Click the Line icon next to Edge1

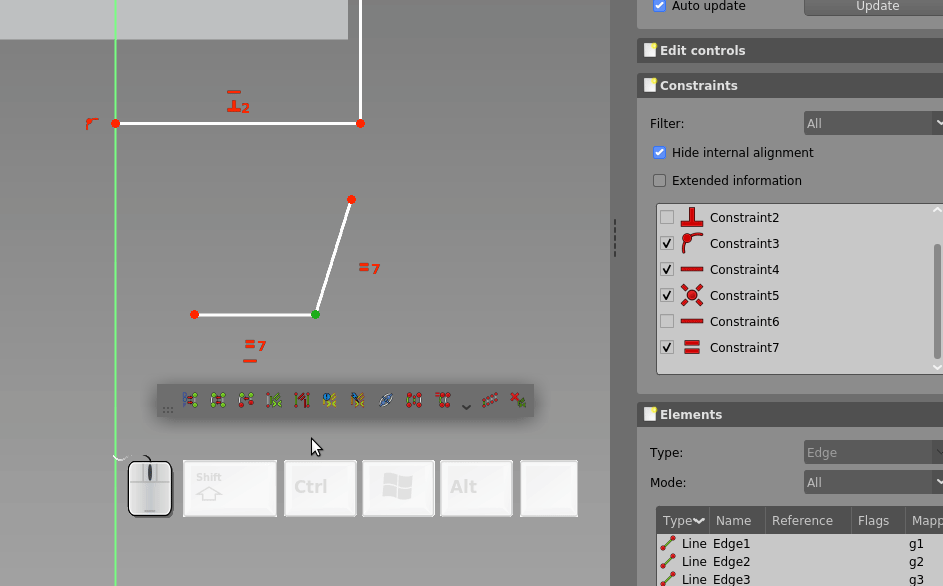[x=670, y=544]
